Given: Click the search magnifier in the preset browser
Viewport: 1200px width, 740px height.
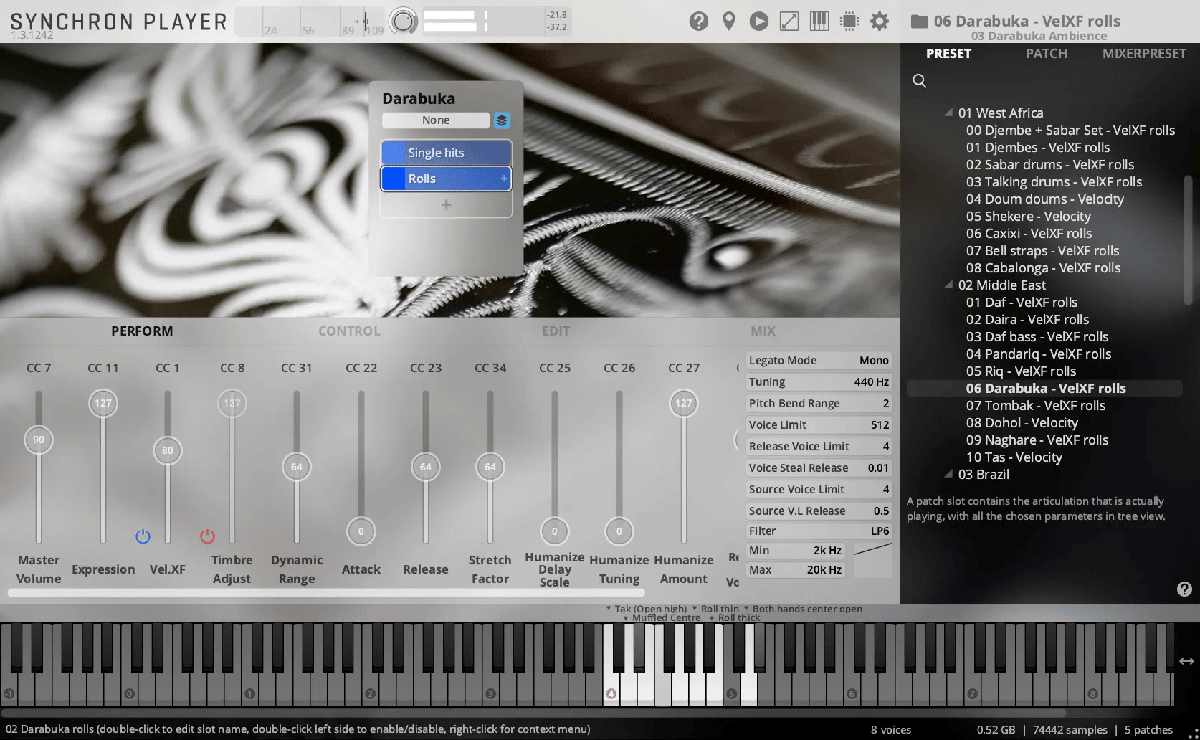Looking at the screenshot, I should point(919,81).
